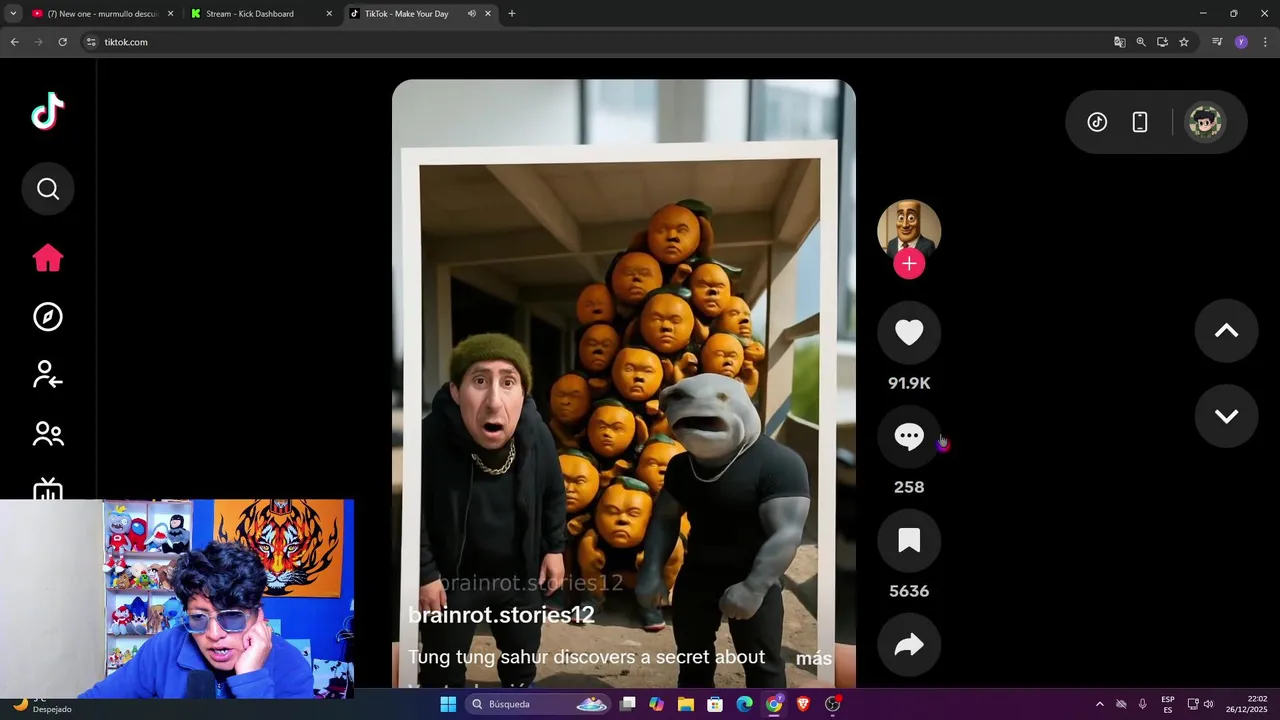Open OBS Studio from taskbar
Image resolution: width=1280 pixels, height=720 pixels.
coord(832,704)
